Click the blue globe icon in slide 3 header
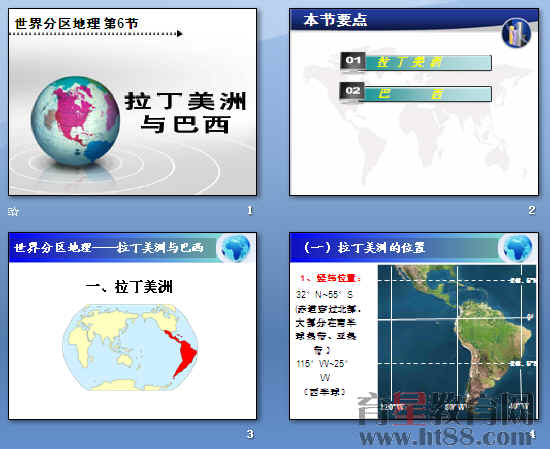Viewport: 550px width, 449px height. click(235, 248)
